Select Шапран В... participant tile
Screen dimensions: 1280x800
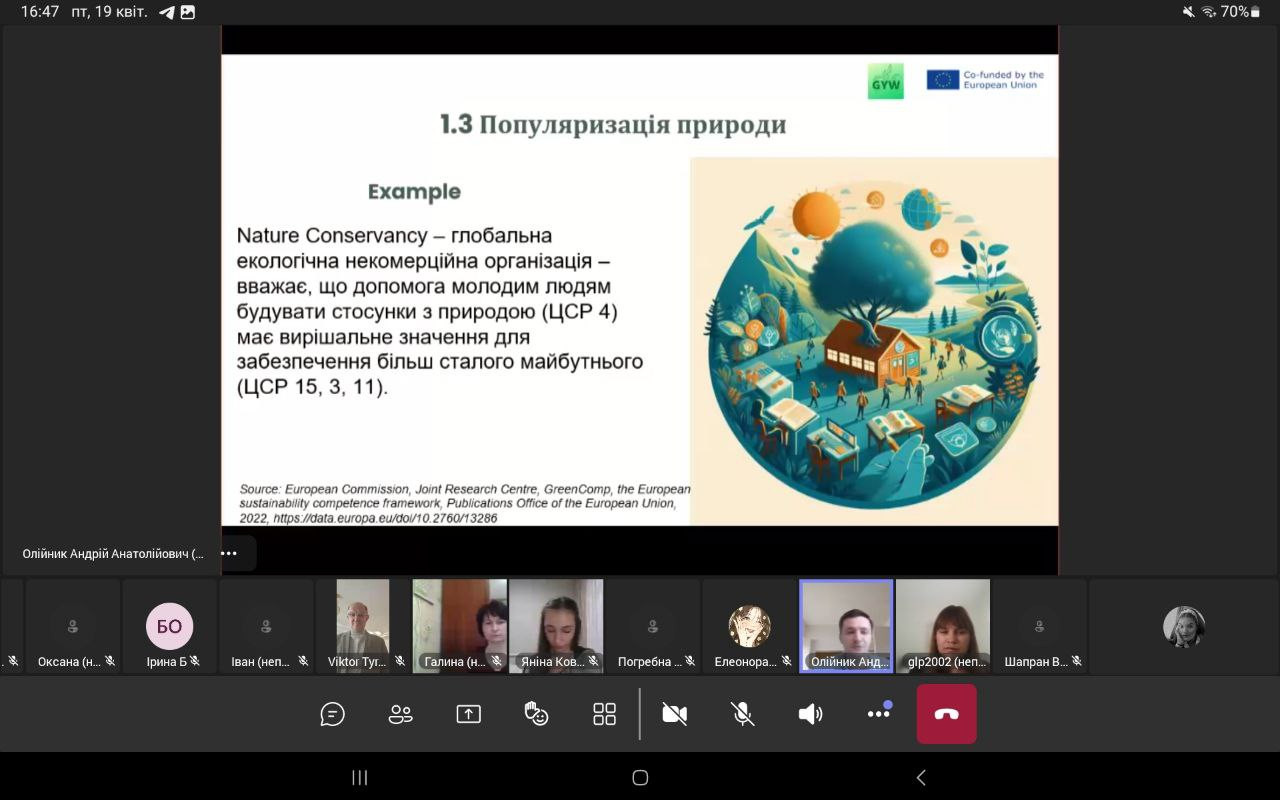[1040, 626]
